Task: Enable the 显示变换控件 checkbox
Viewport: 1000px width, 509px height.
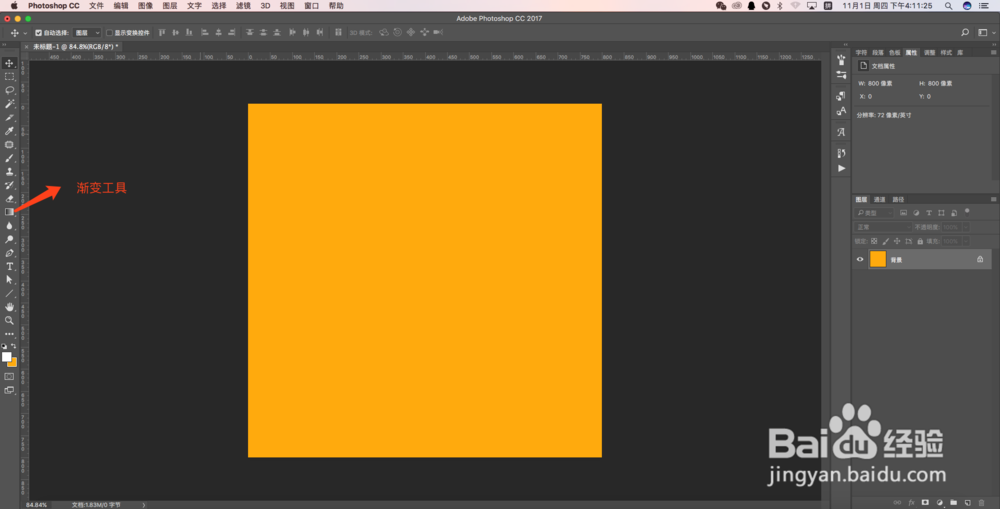Action: click(109, 33)
